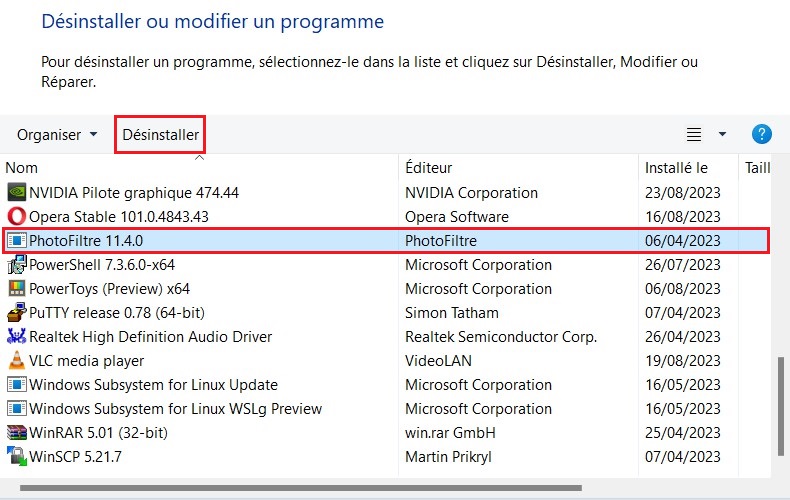This screenshot has width=790, height=500.
Task: Select PuTTY release 0.78 (64-bit) entry
Action: [x=117, y=312]
